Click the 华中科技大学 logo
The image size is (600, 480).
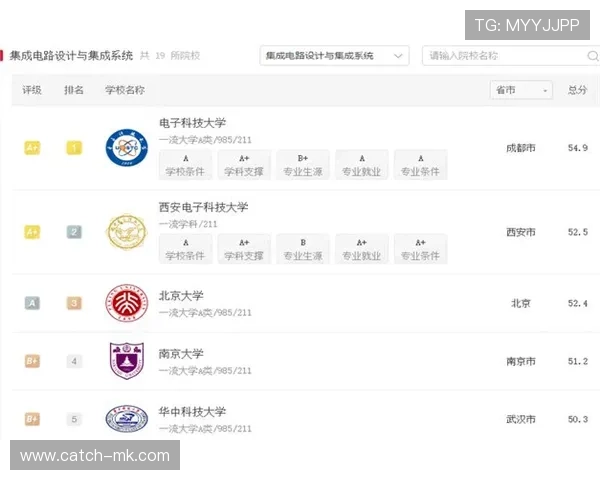click(126, 419)
